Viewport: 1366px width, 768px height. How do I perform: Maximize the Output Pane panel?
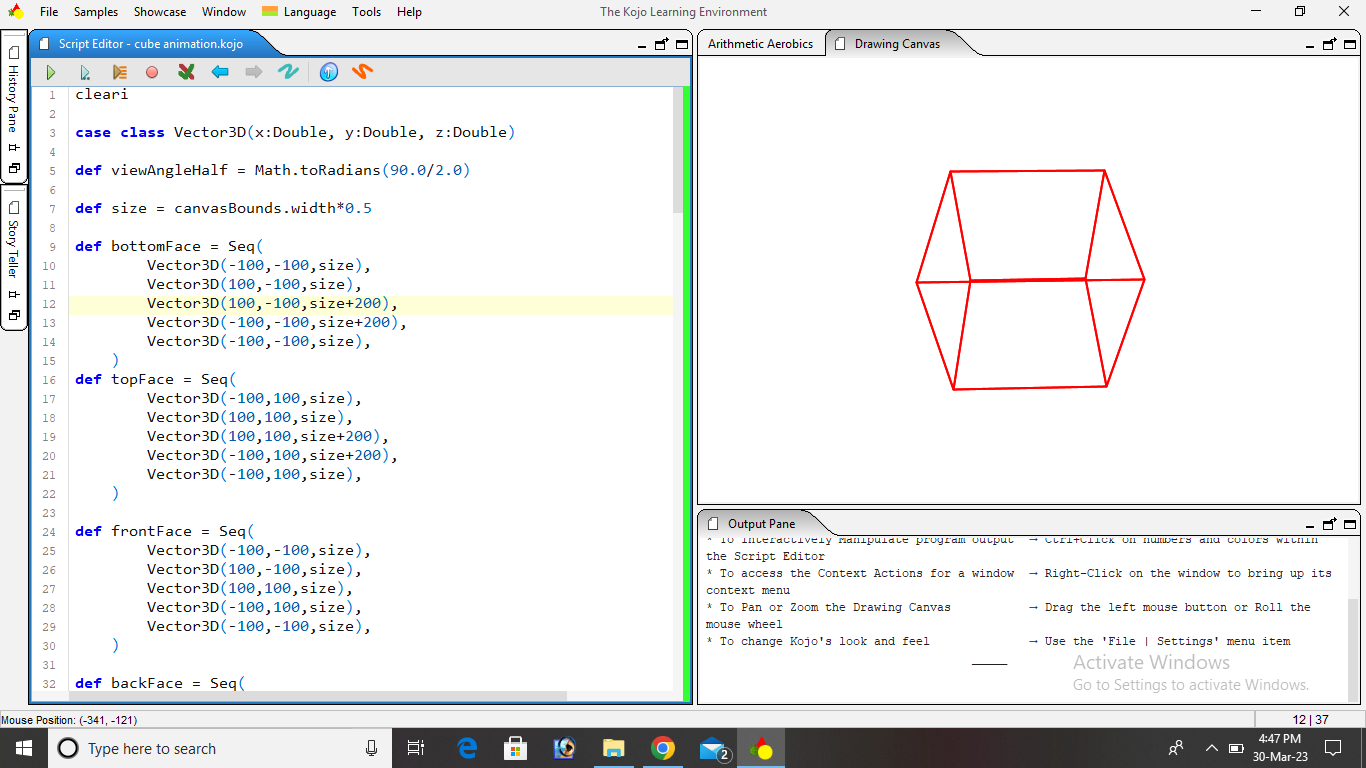1350,524
